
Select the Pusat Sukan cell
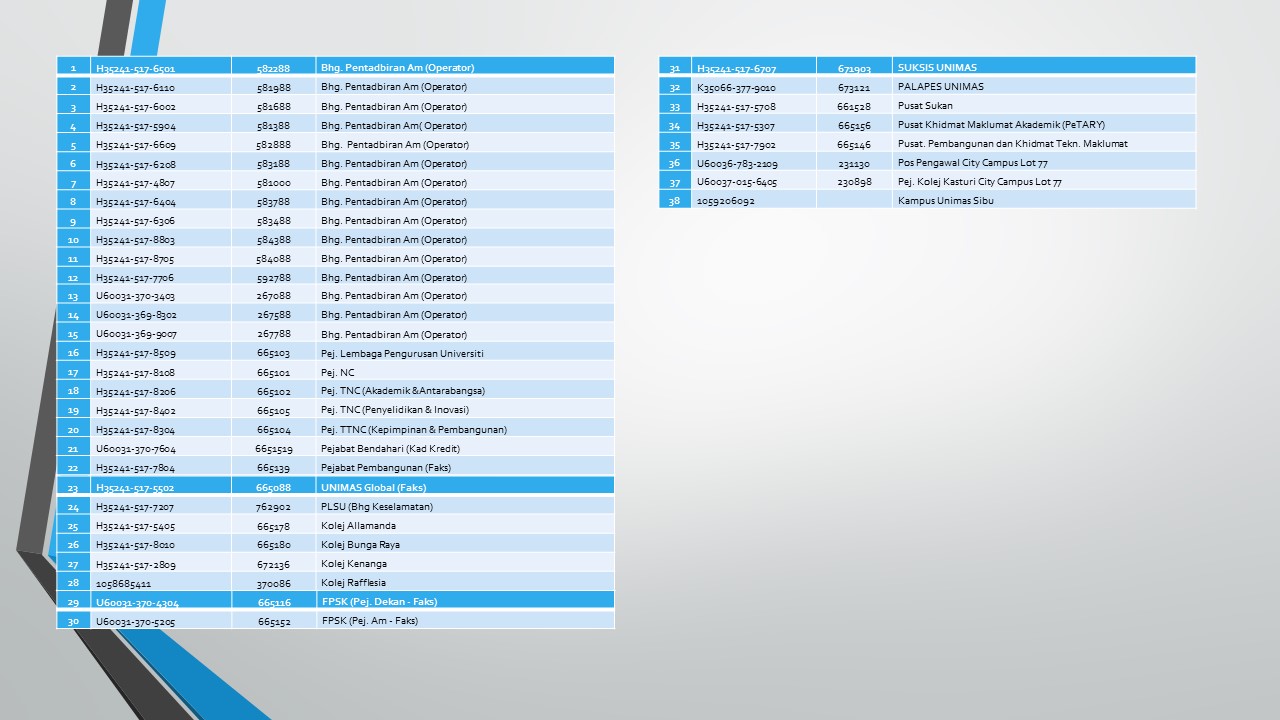925,106
